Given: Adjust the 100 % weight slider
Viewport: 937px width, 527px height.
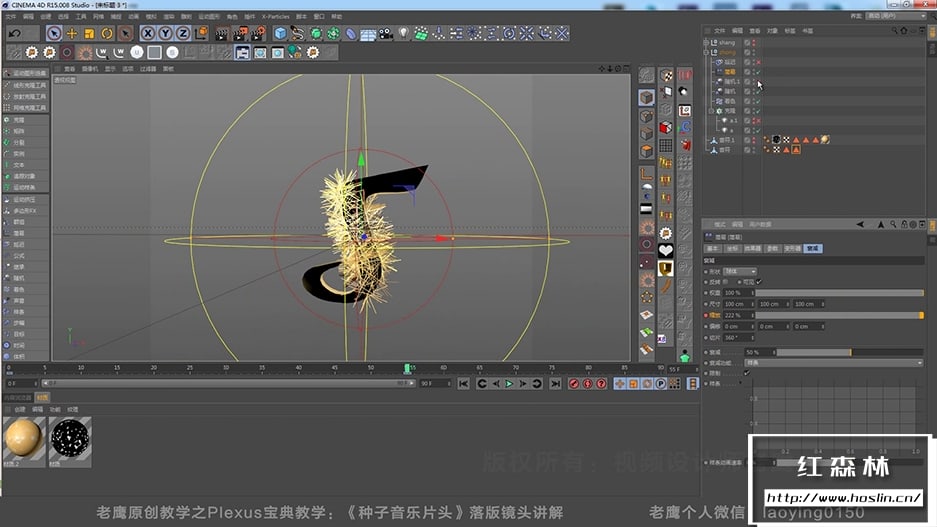Looking at the screenshot, I should coord(840,293).
